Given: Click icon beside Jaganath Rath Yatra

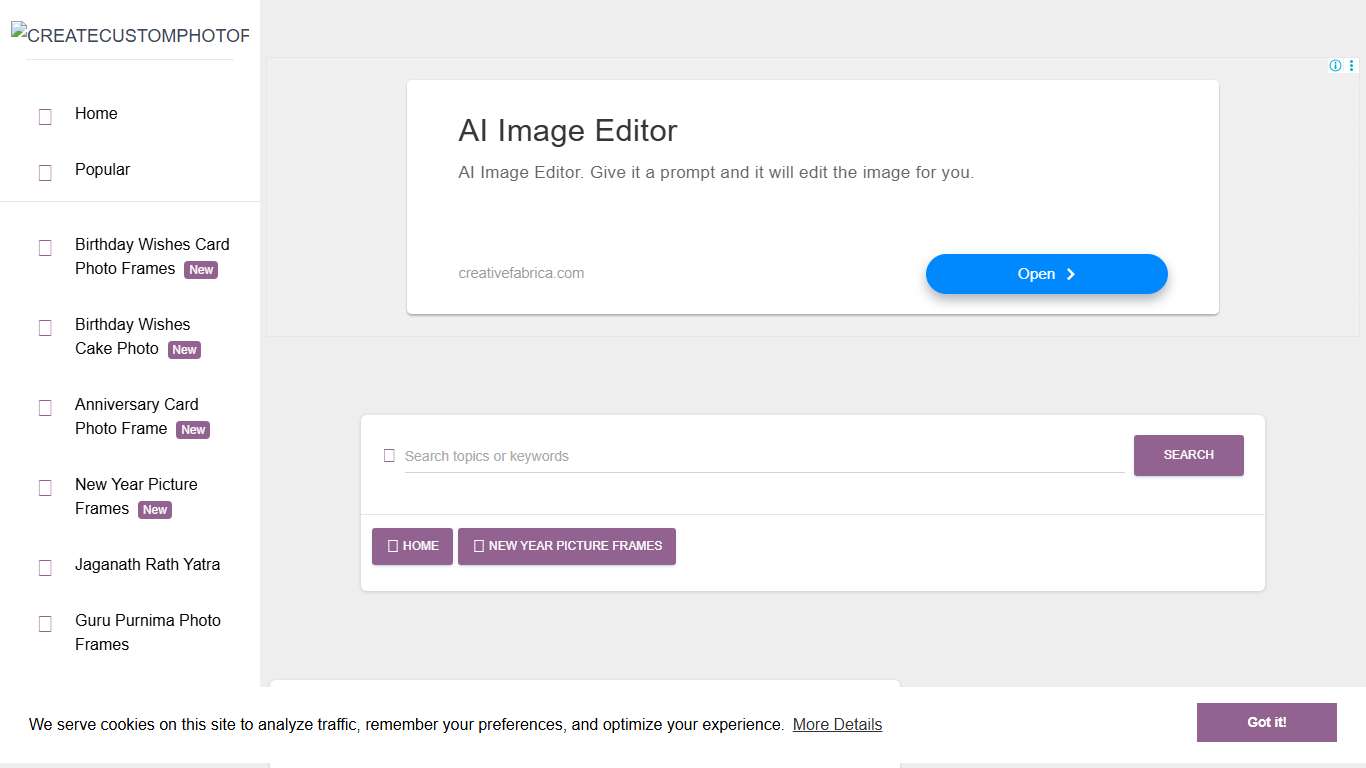Looking at the screenshot, I should [x=45, y=568].
